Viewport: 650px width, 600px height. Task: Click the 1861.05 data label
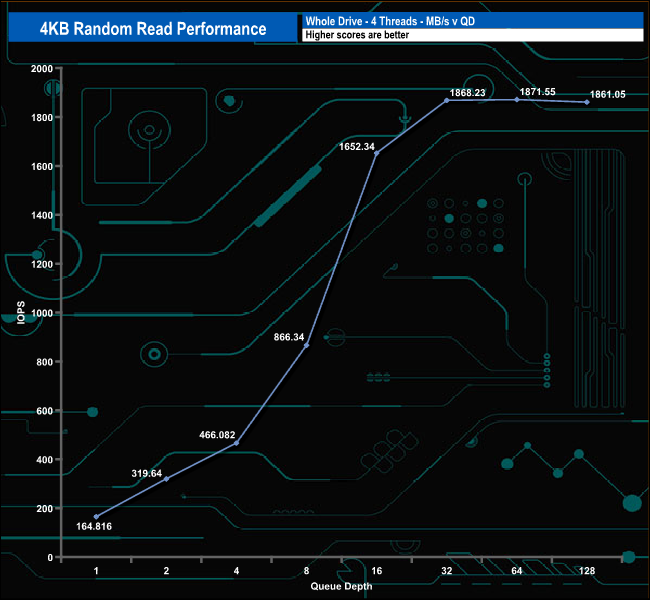[607, 93]
